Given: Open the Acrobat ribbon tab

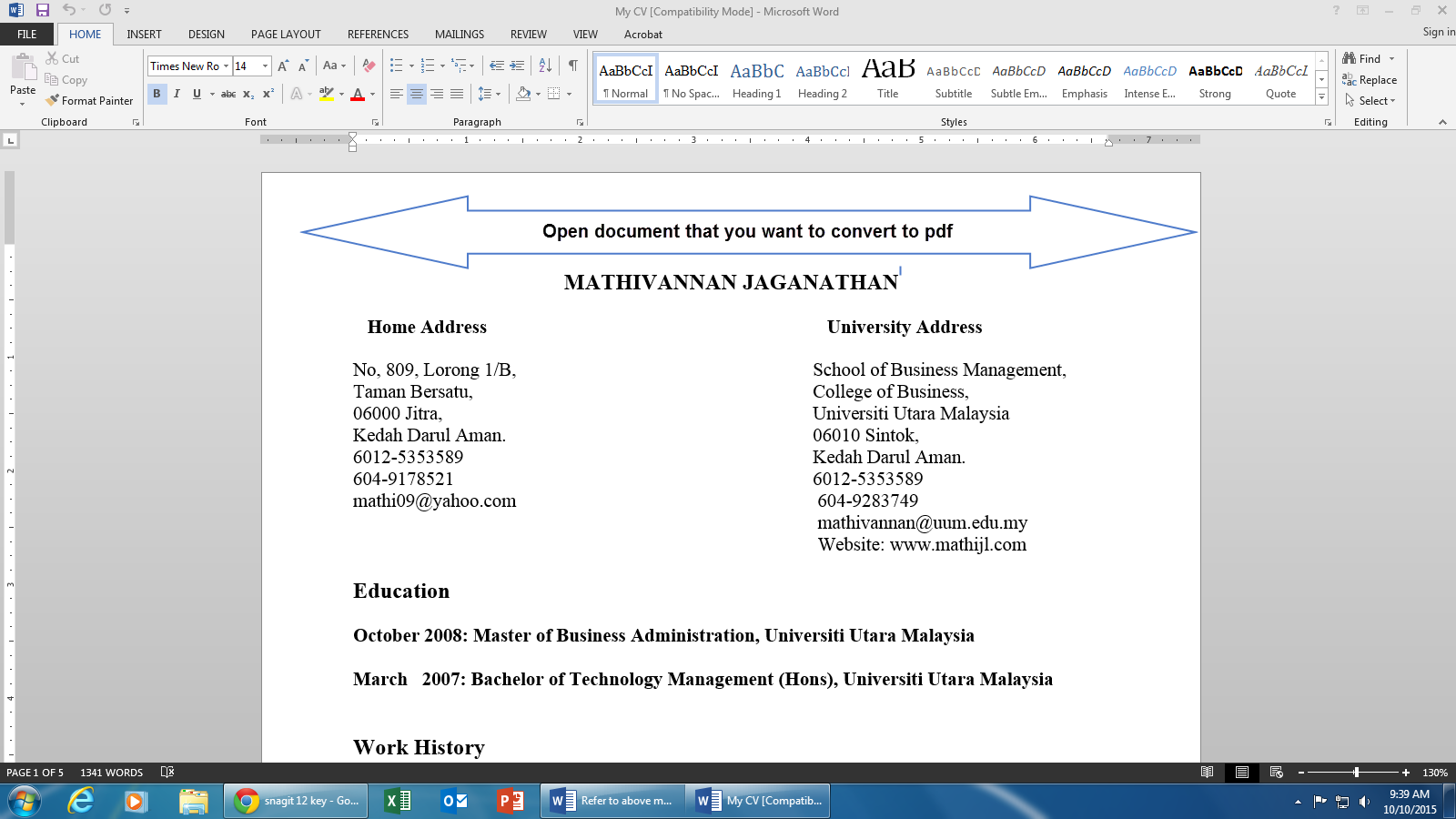Looking at the screenshot, I should click(x=643, y=35).
